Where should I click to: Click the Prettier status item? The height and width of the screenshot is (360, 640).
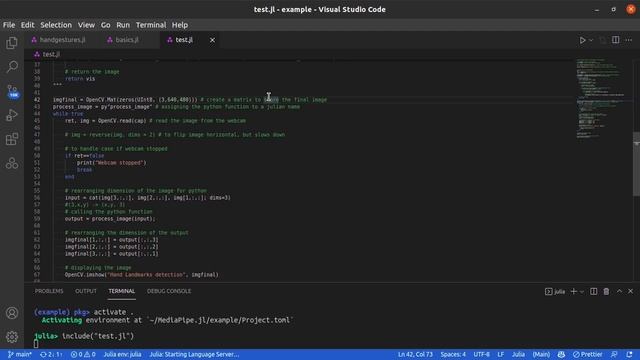coord(587,354)
